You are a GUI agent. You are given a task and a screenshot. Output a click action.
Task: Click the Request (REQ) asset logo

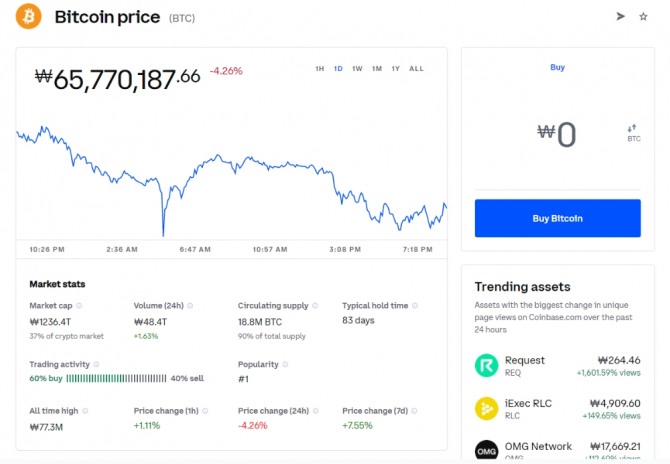(x=487, y=366)
